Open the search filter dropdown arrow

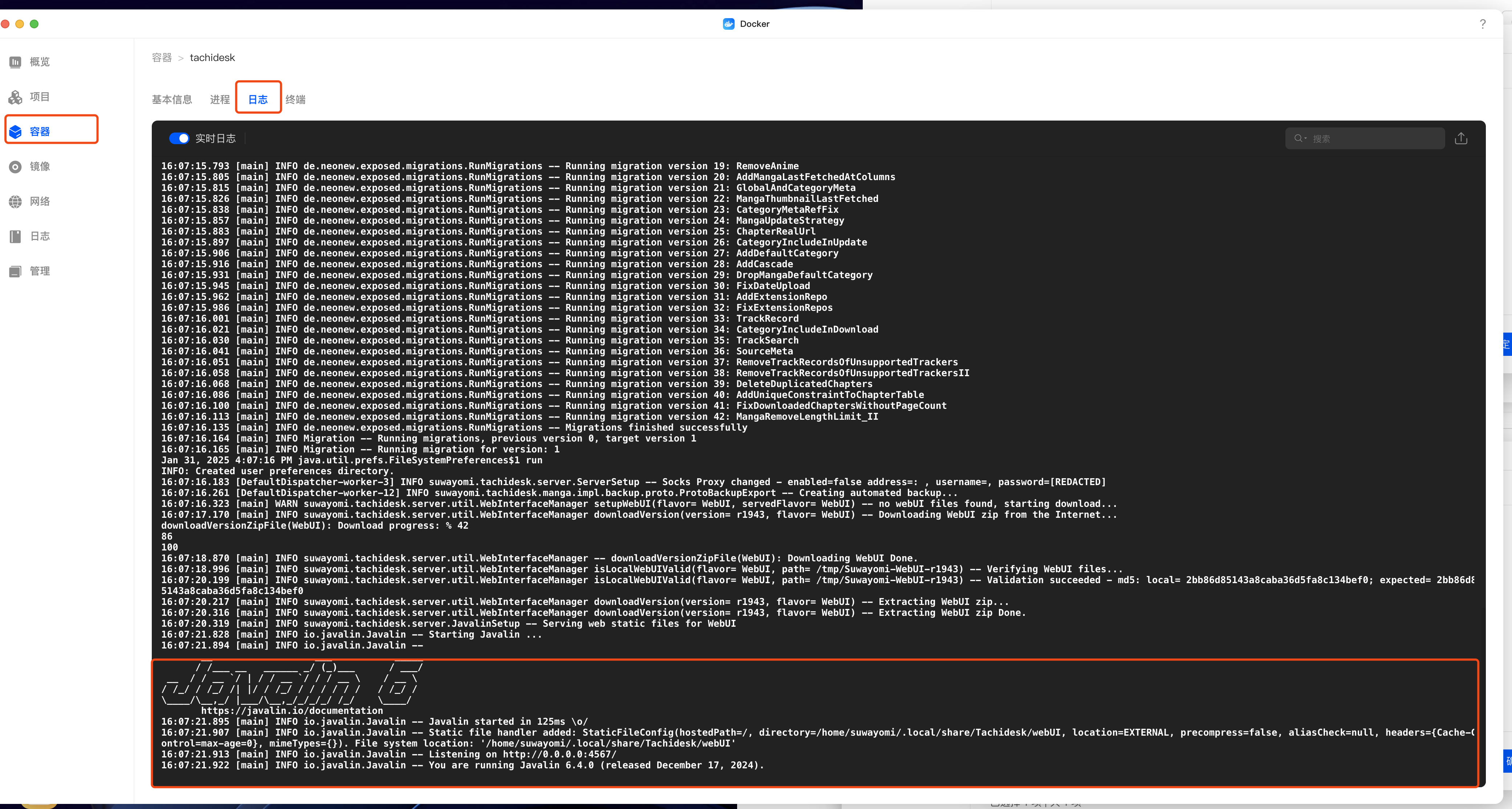[1305, 139]
